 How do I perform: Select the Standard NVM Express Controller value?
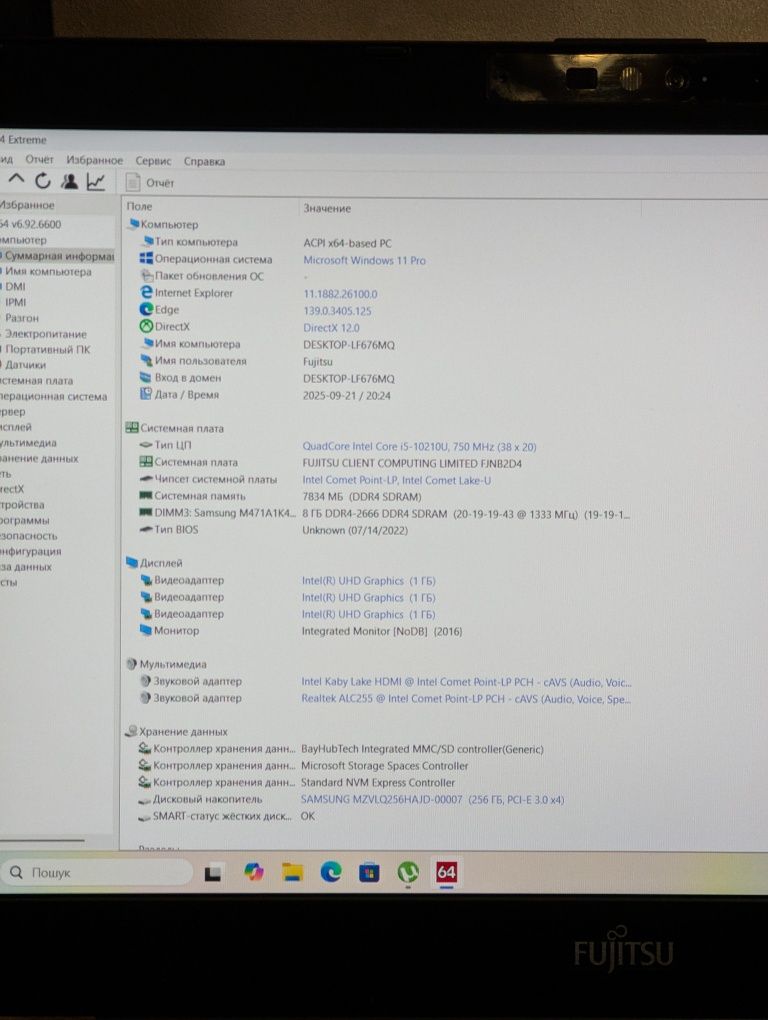point(378,783)
